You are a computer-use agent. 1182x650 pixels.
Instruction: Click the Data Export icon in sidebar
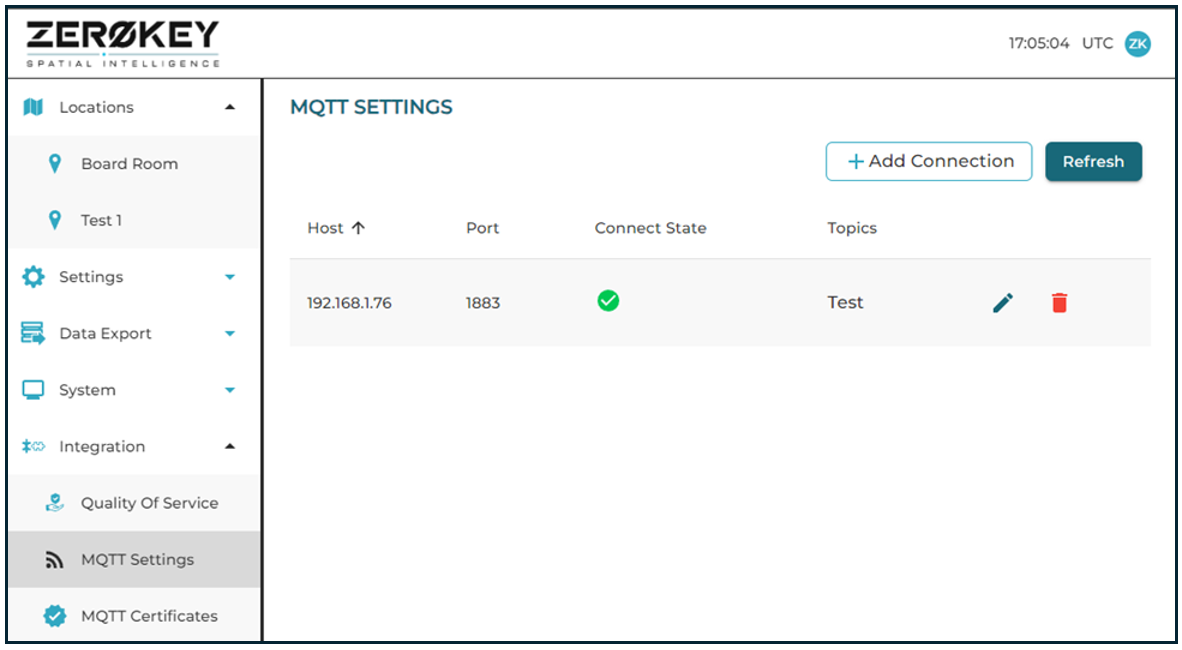click(33, 333)
